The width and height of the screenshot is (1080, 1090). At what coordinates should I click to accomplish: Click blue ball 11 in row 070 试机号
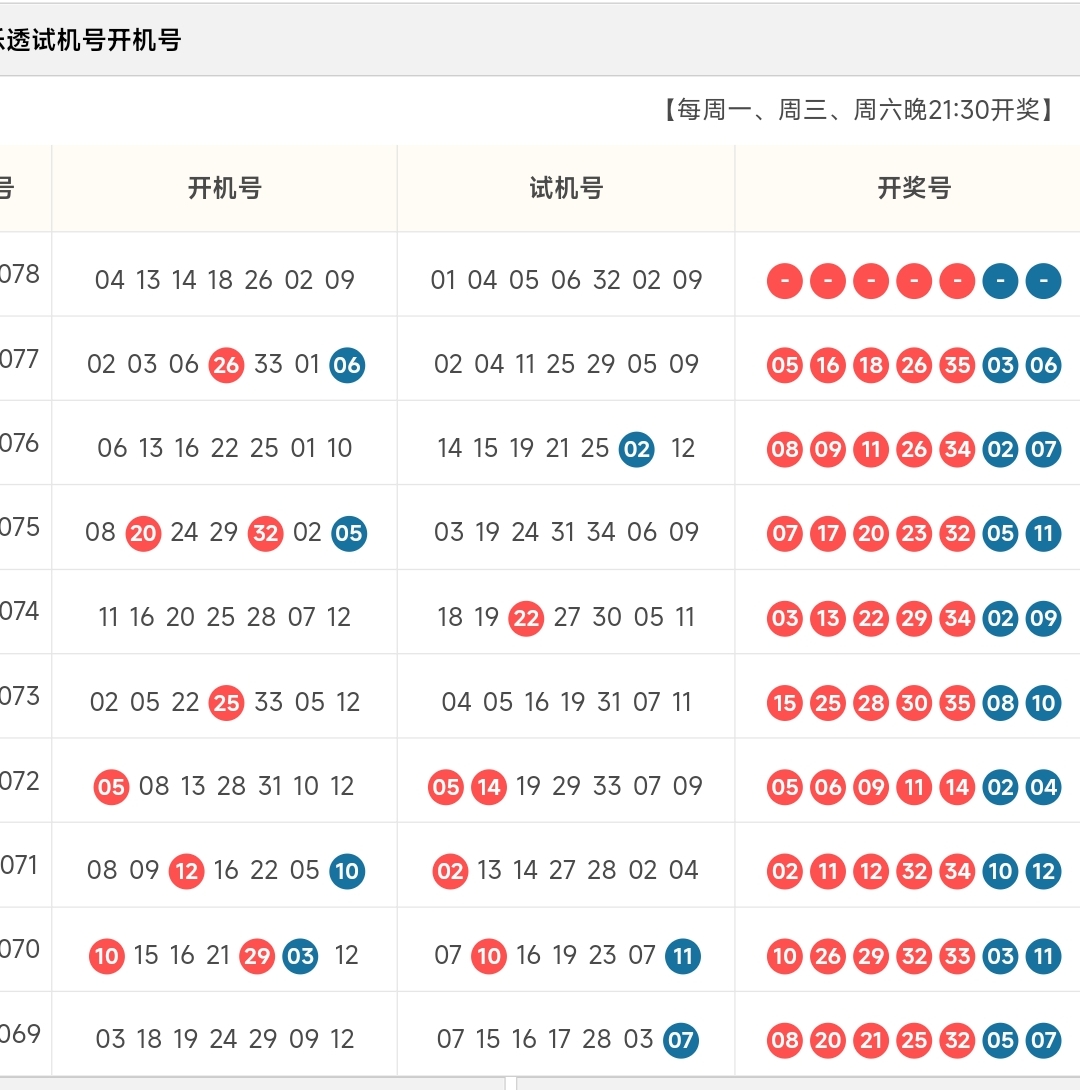tap(682, 956)
